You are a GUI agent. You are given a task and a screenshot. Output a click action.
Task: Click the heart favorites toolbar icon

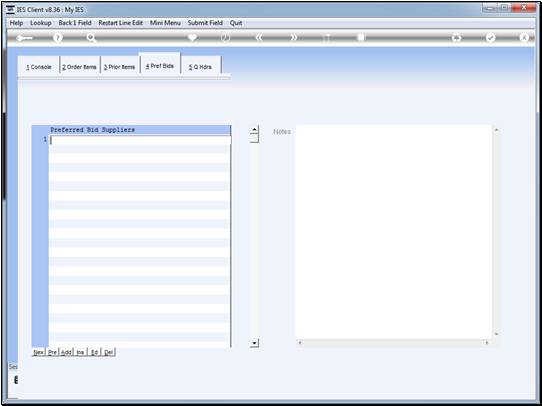(x=192, y=37)
